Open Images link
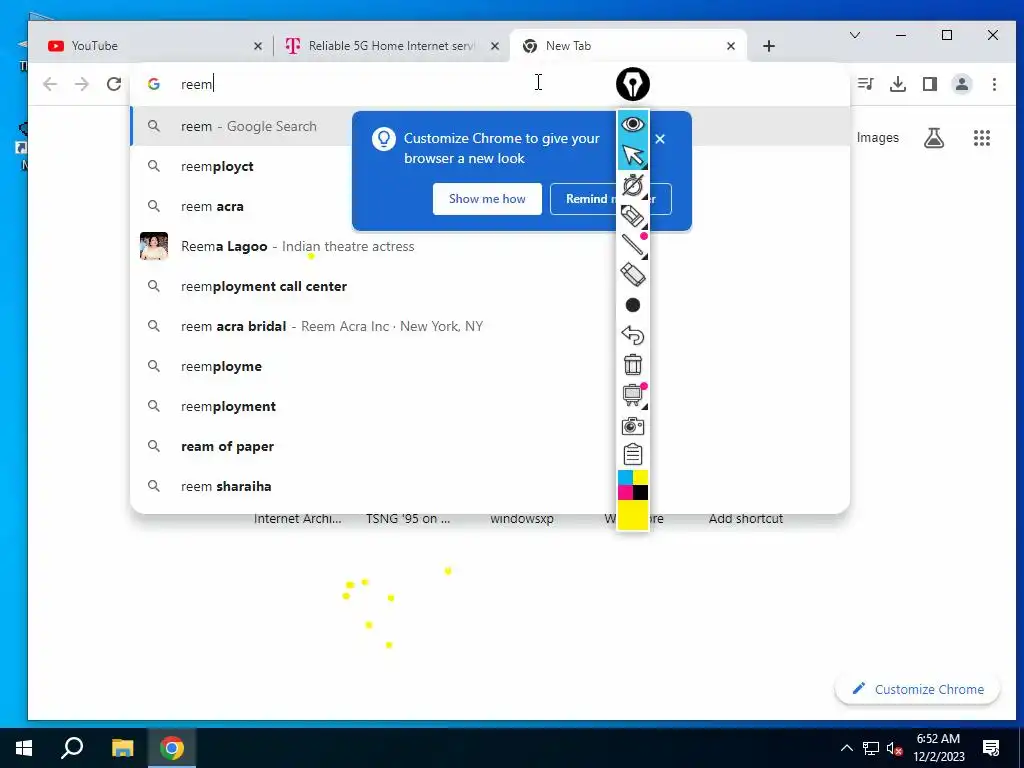 point(877,138)
